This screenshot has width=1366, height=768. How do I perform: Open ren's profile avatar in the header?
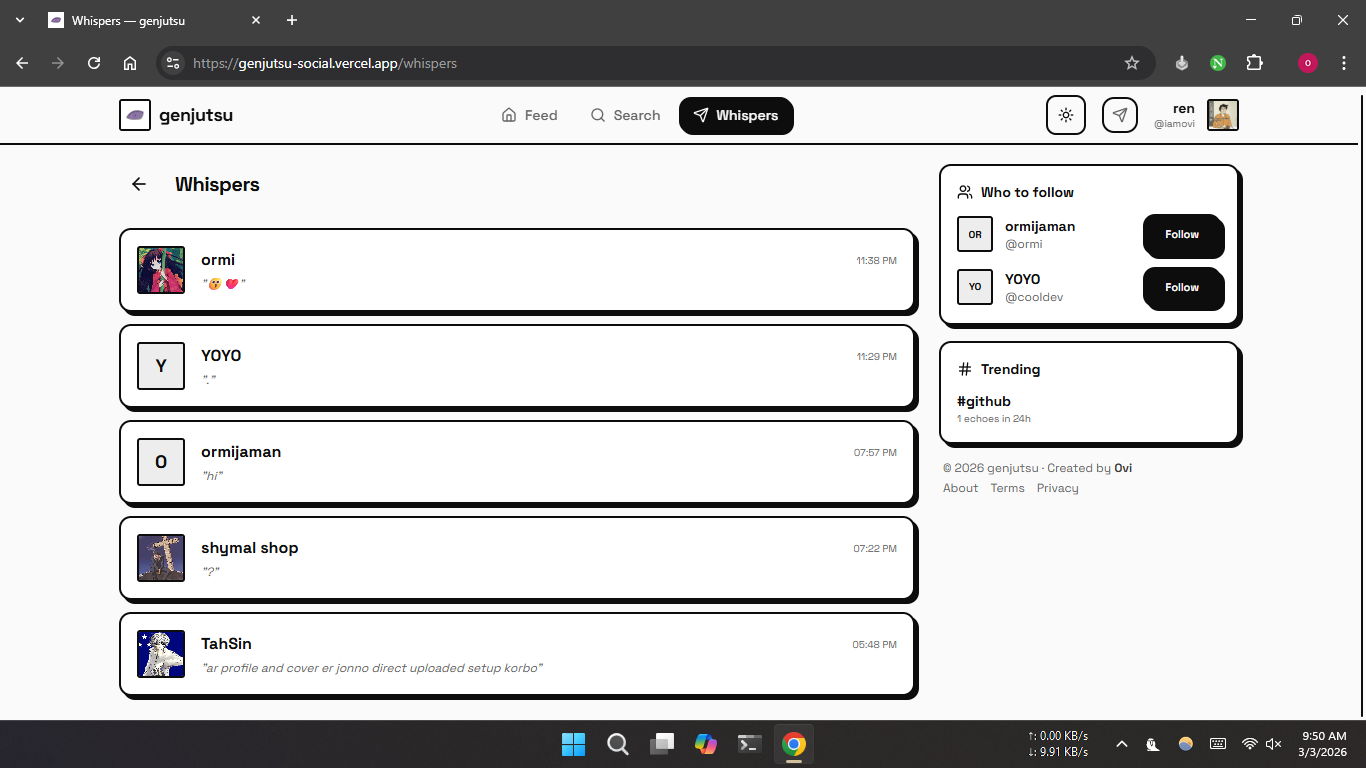click(x=1223, y=115)
